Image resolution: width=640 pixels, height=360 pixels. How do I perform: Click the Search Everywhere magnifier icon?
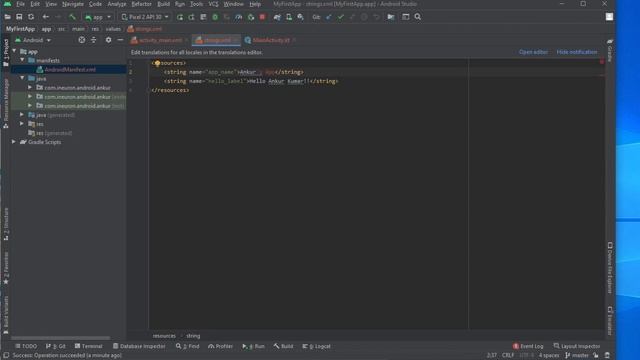[418, 17]
